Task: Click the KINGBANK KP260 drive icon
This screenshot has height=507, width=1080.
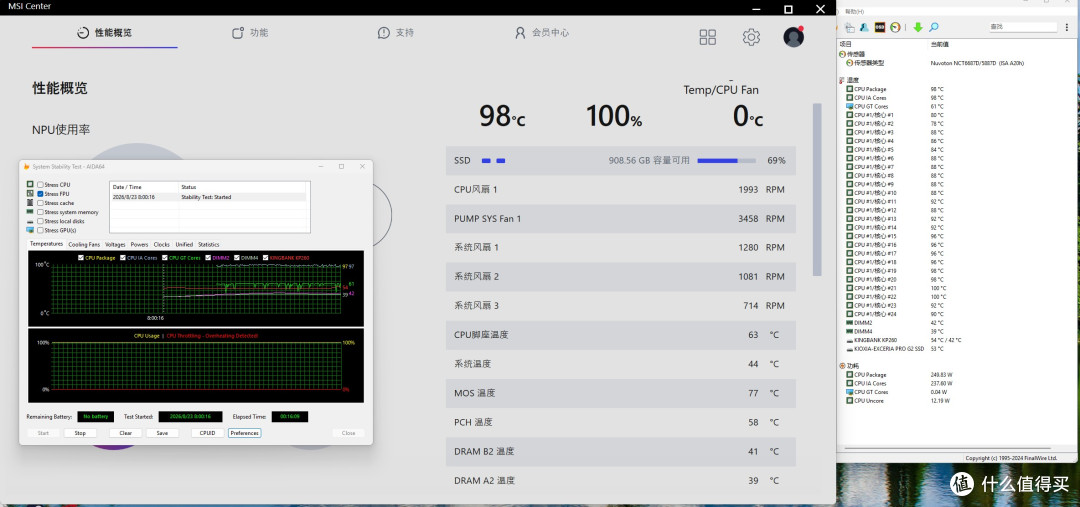Action: (850, 340)
